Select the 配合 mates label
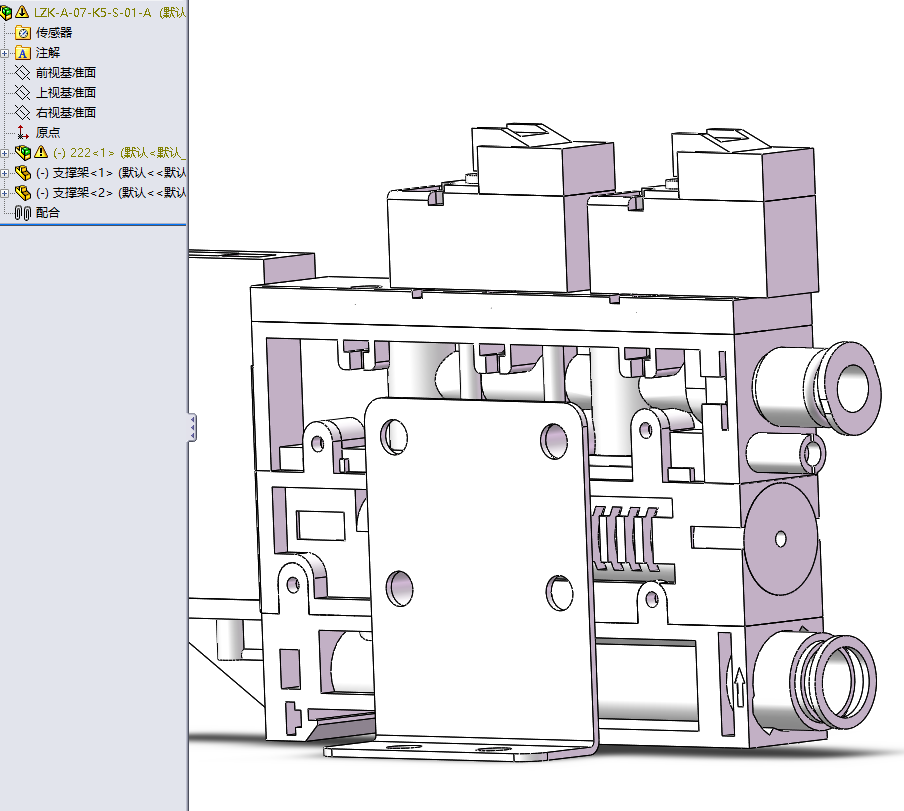 [x=48, y=213]
